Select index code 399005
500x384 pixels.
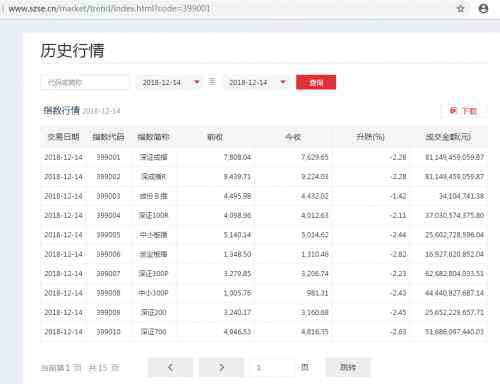coord(108,235)
